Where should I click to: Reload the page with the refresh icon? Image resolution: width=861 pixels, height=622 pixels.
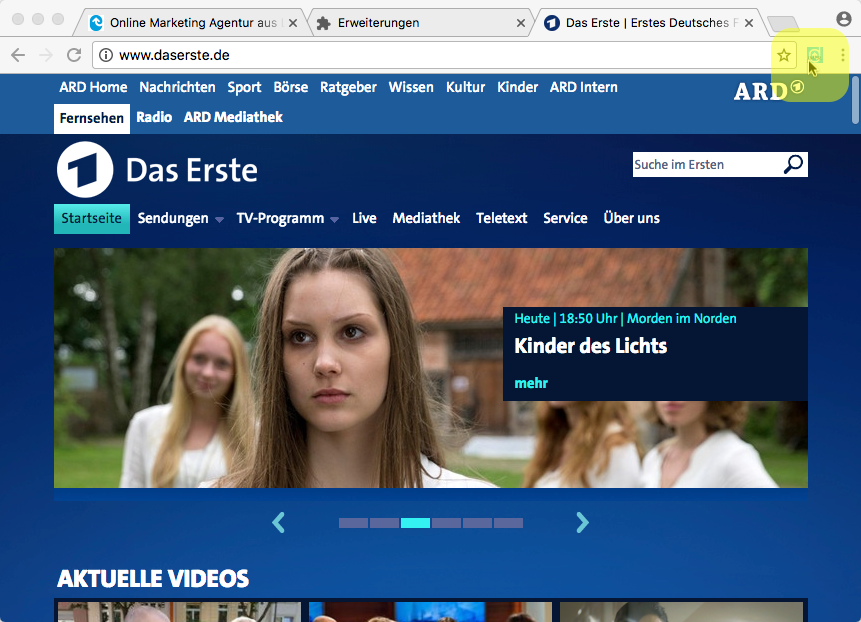tap(74, 56)
